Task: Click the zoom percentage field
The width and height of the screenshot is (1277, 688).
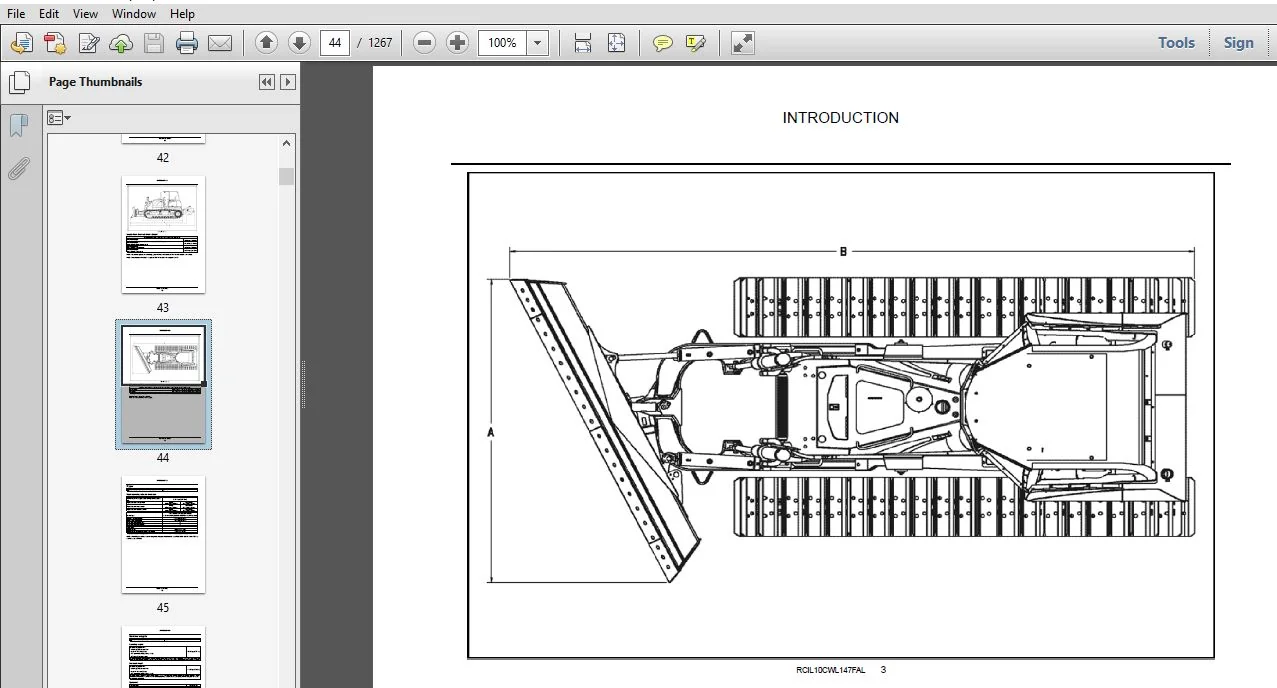Action: [x=503, y=43]
